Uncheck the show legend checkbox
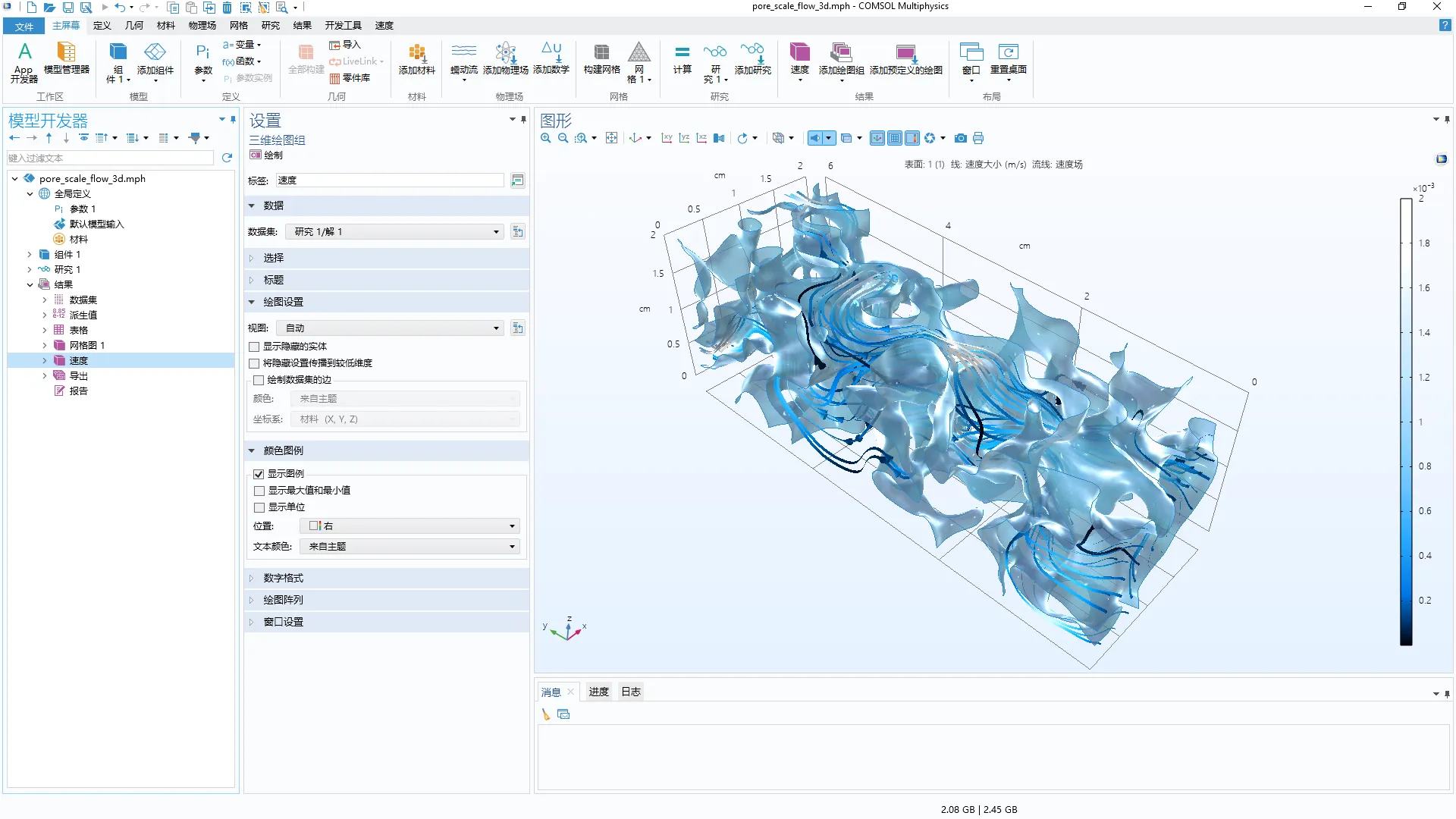 click(259, 474)
